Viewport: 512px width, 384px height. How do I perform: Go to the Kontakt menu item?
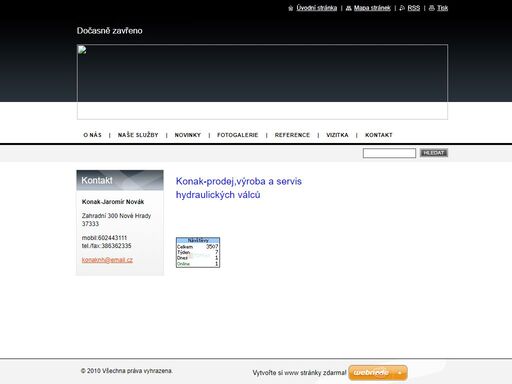(x=379, y=135)
